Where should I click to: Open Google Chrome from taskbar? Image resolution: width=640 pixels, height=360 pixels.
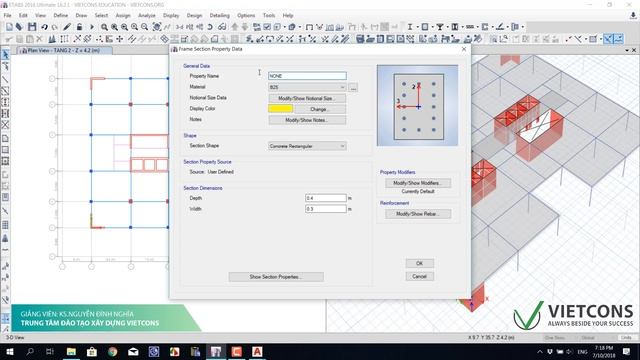tap(113, 351)
